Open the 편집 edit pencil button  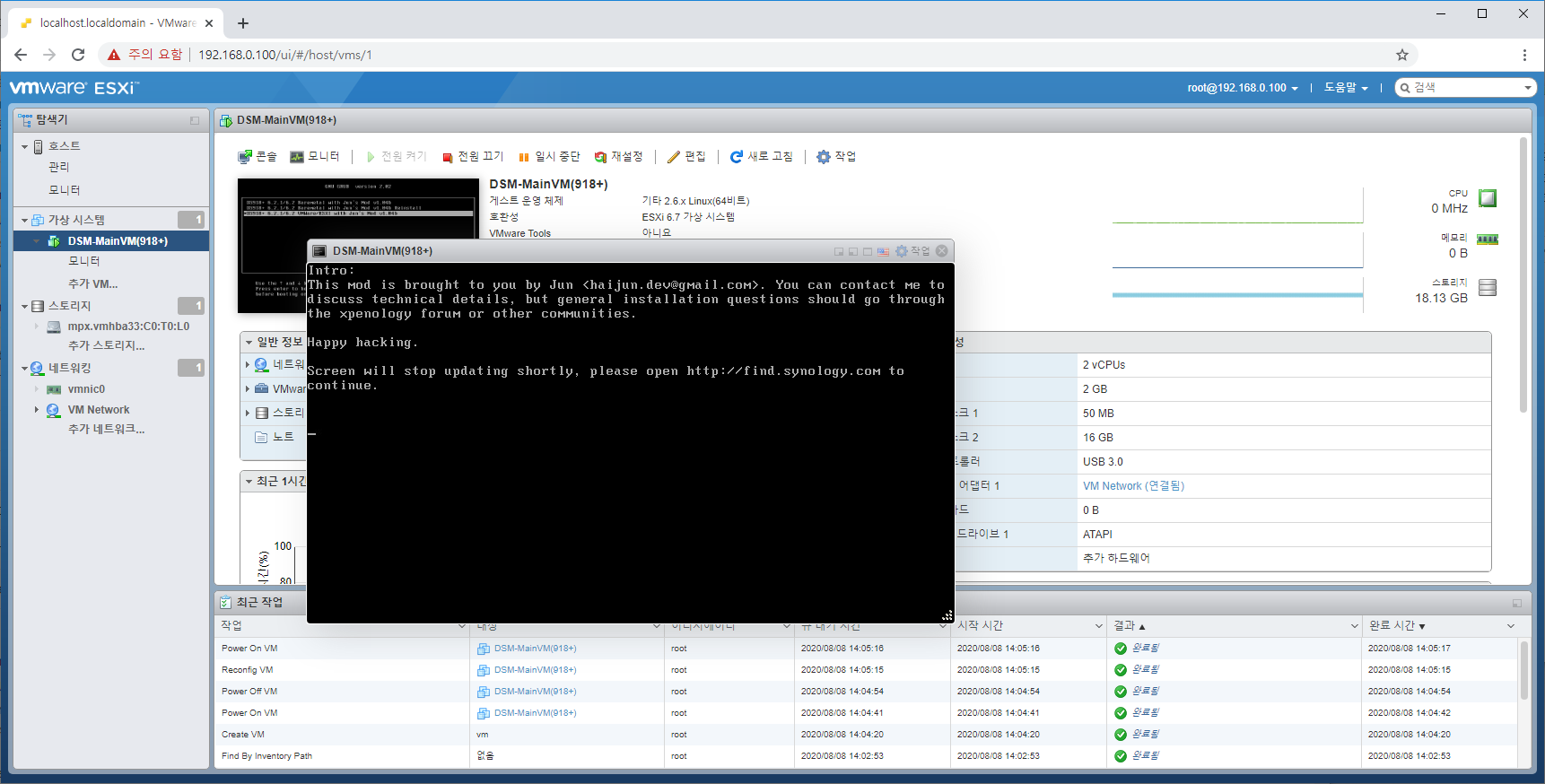[x=686, y=156]
